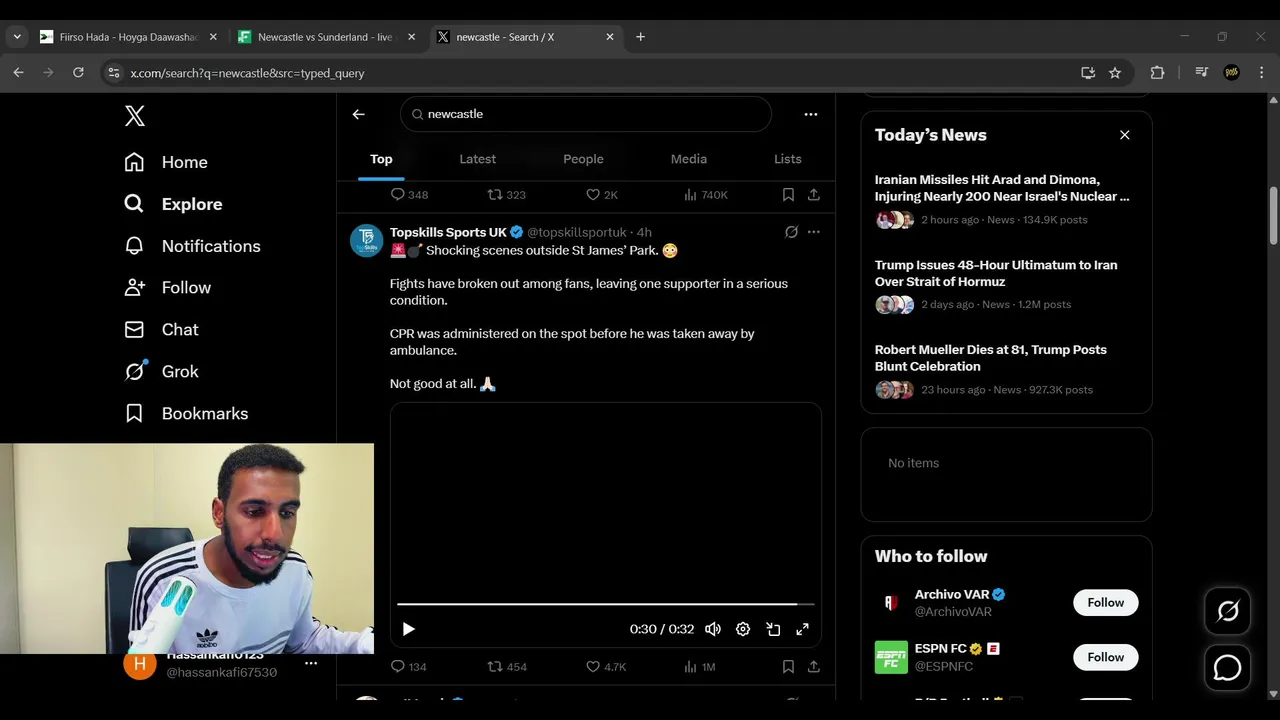This screenshot has width=1280, height=720.
Task: Click back arrow beside search box
Action: [359, 114]
